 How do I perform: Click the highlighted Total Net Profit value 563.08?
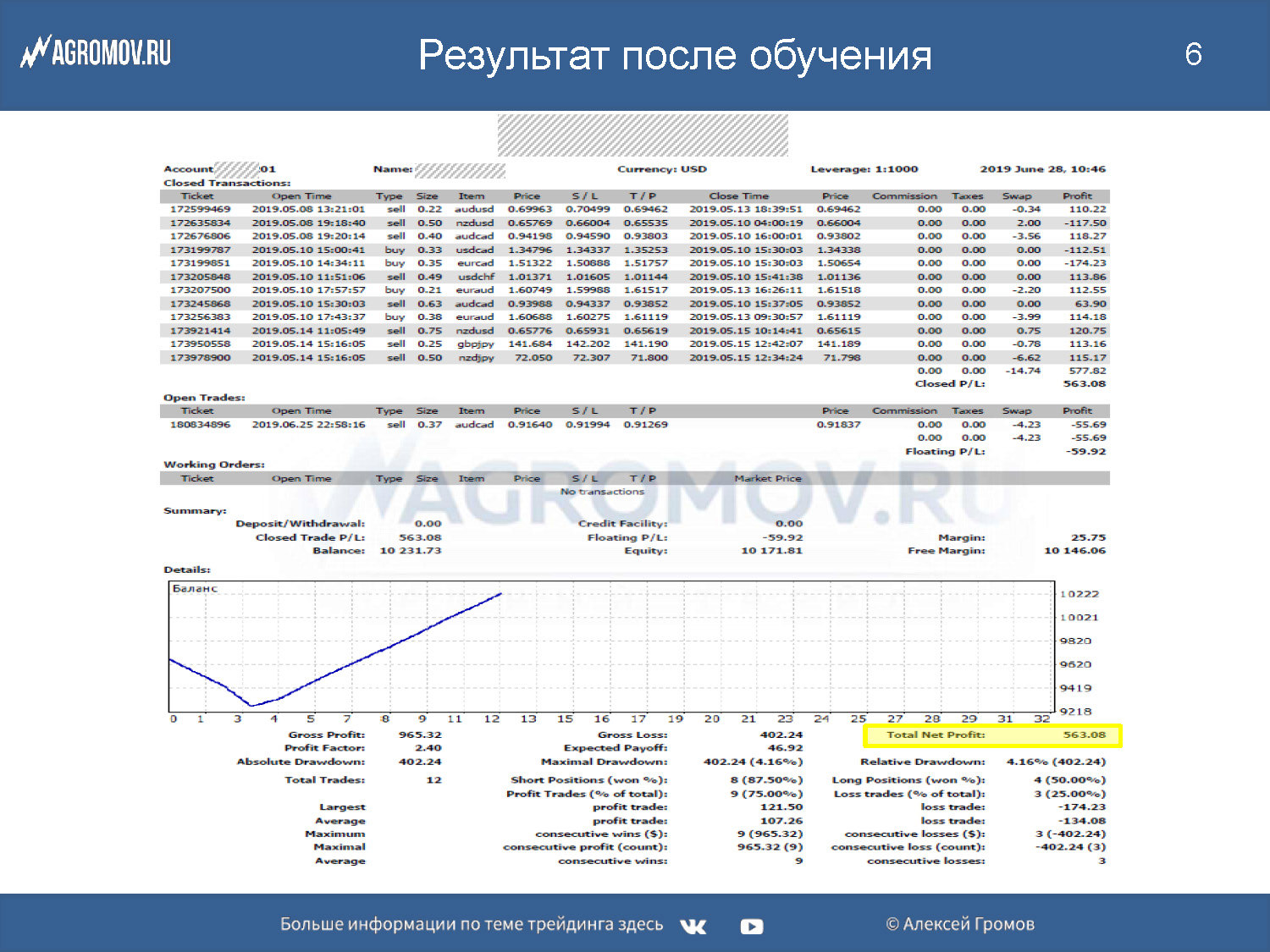tap(1085, 735)
